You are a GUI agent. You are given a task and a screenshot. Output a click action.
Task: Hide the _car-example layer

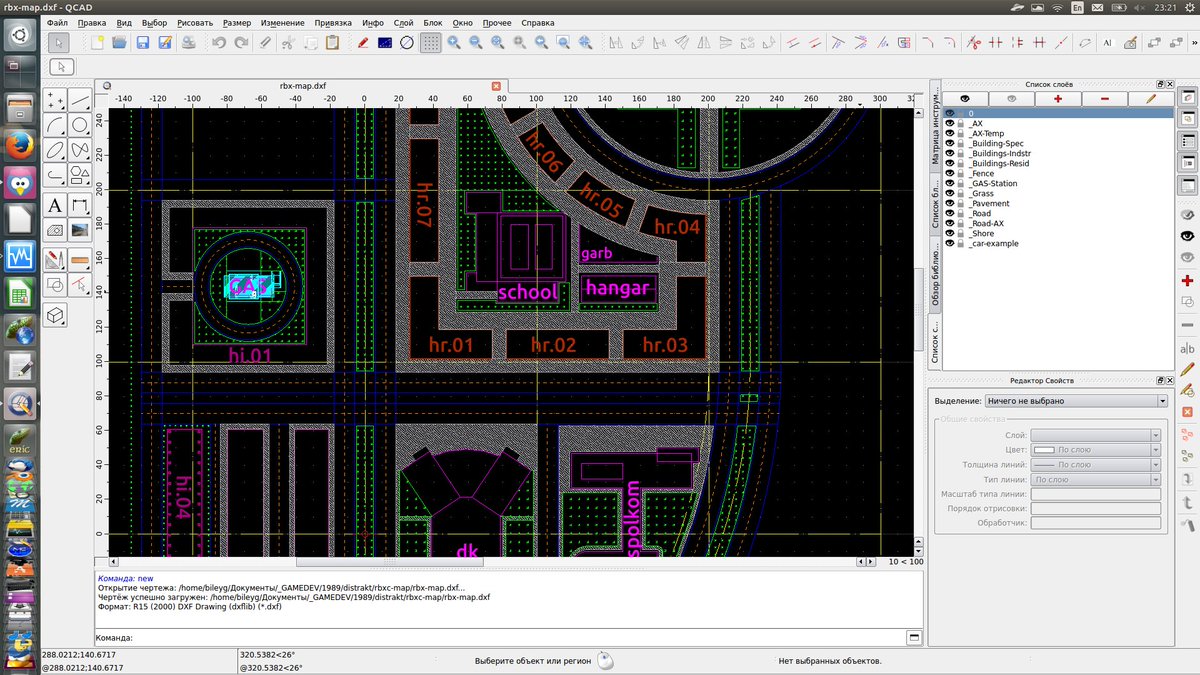coord(951,243)
